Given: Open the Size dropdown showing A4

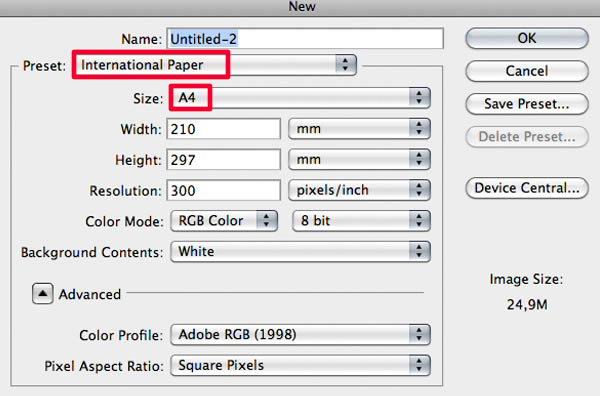Looking at the screenshot, I should 300,98.
